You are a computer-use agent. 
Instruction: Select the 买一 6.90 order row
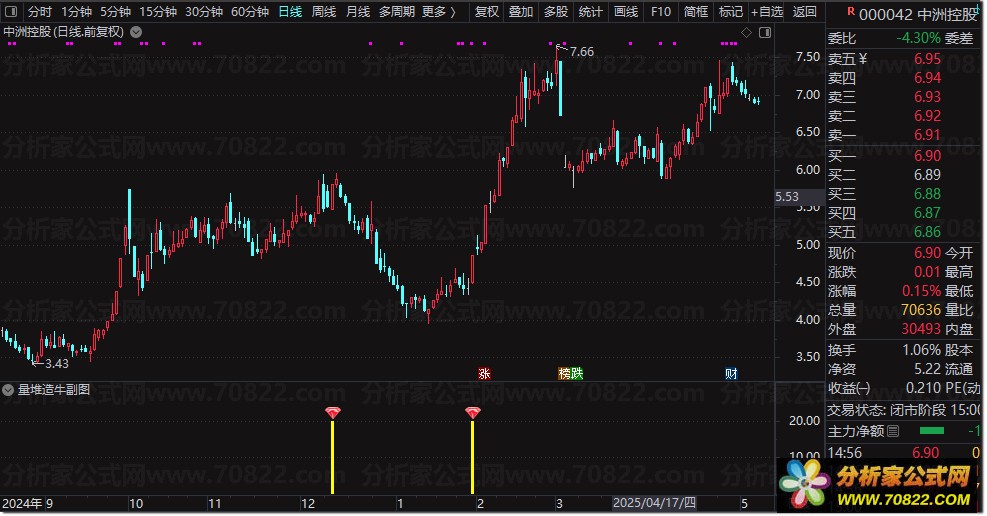[x=904, y=155]
